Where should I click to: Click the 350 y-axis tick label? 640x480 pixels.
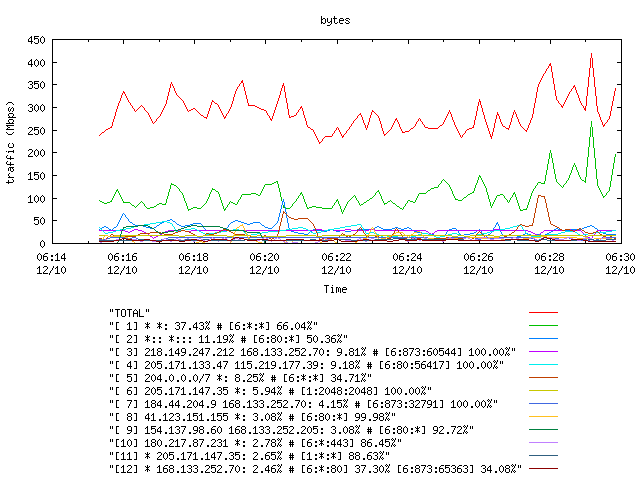(x=36, y=85)
